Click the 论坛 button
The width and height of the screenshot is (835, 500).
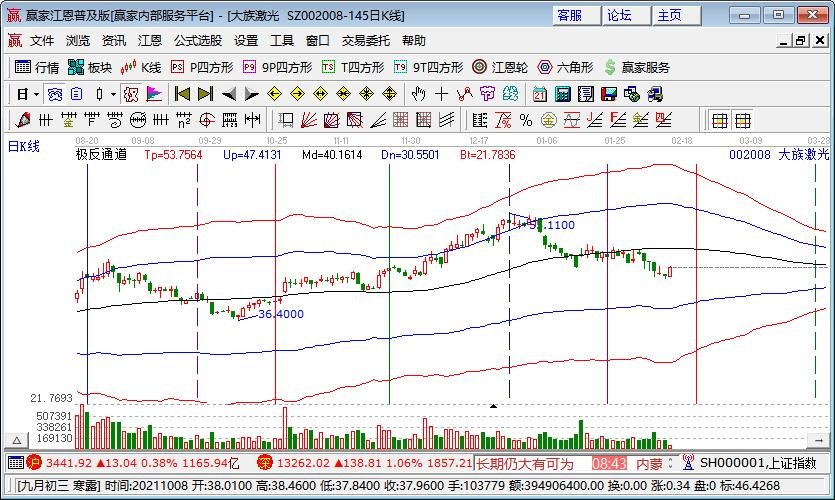tap(626, 15)
